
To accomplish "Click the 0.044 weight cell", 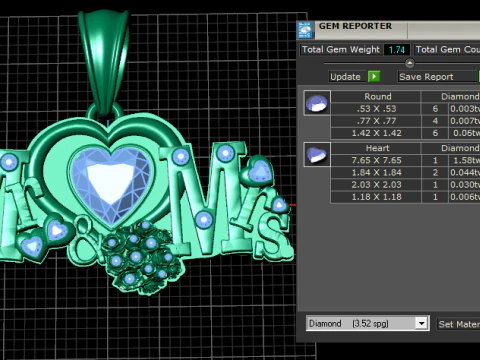I will pyautogui.click(x=464, y=173).
